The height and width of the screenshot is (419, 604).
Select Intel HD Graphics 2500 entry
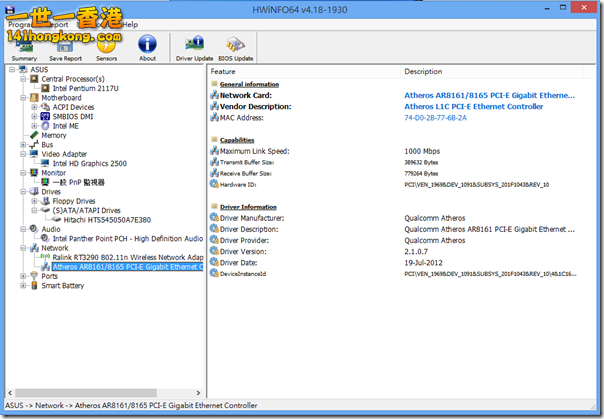click(89, 163)
